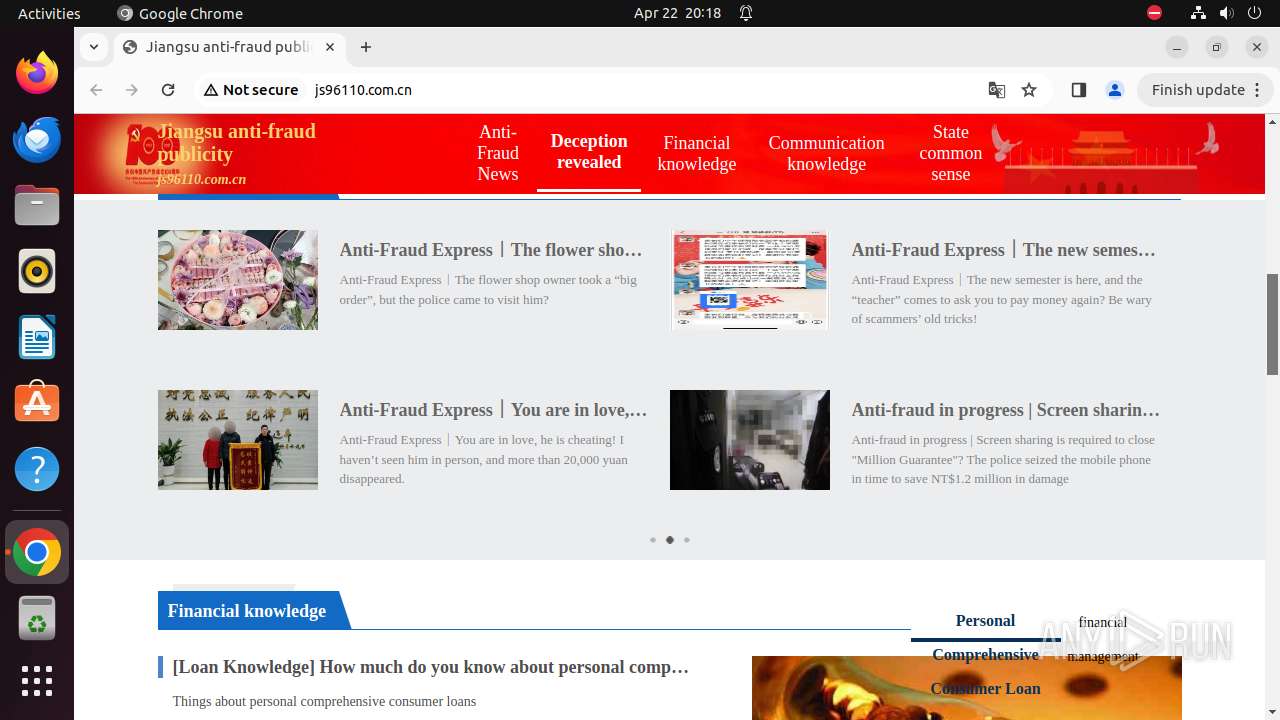The width and height of the screenshot is (1280, 720).
Task: Open Rhythmbox music player icon
Action: pyautogui.click(x=37, y=271)
